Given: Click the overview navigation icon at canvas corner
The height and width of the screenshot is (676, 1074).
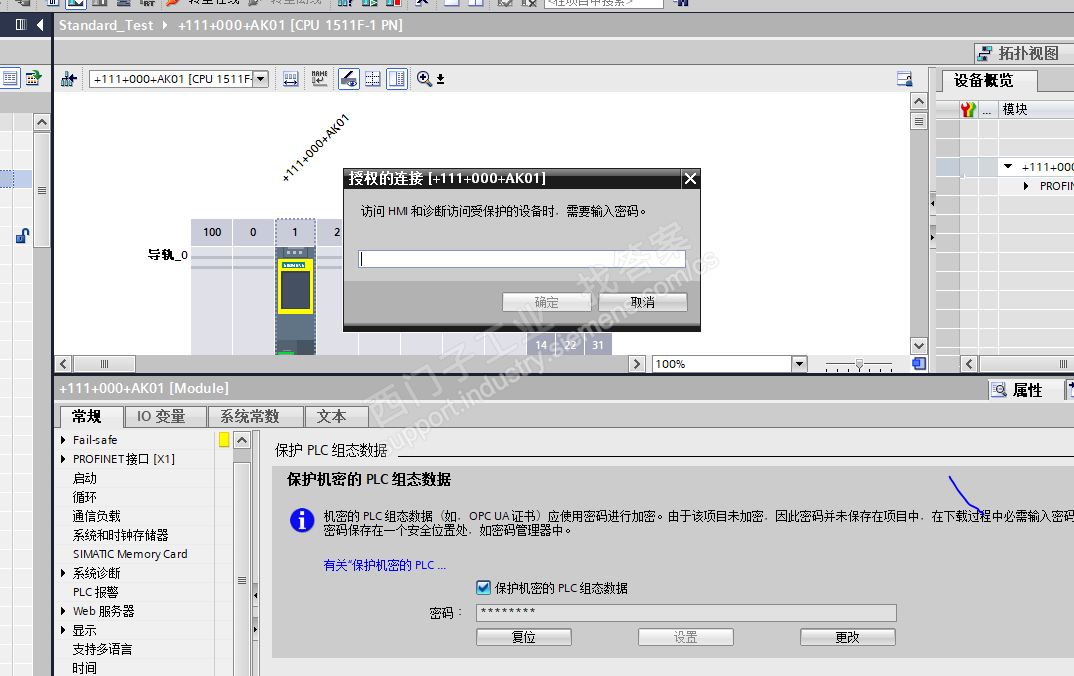Looking at the screenshot, I should pyautogui.click(x=919, y=364).
